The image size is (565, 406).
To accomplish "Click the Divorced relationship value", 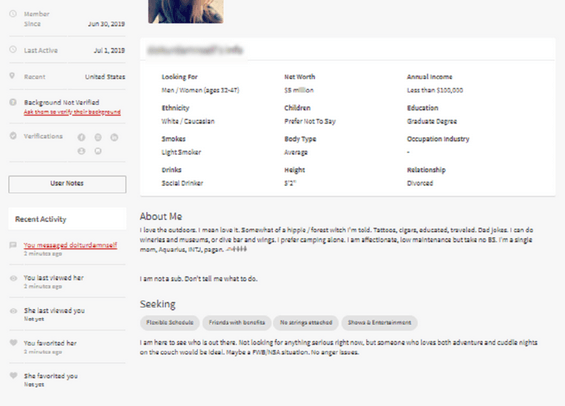I will 420,183.
